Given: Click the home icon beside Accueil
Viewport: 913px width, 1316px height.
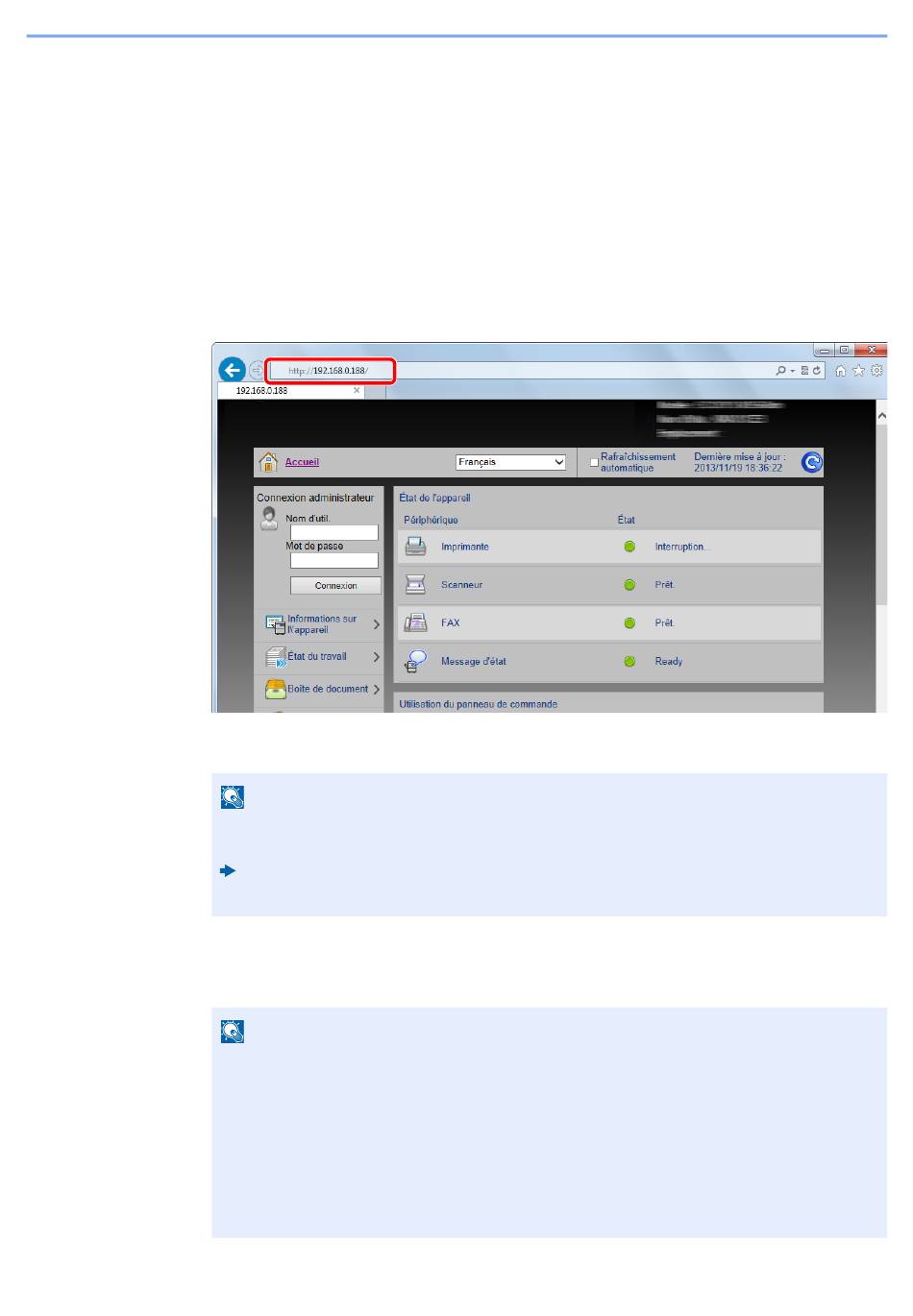Looking at the screenshot, I should click(268, 462).
